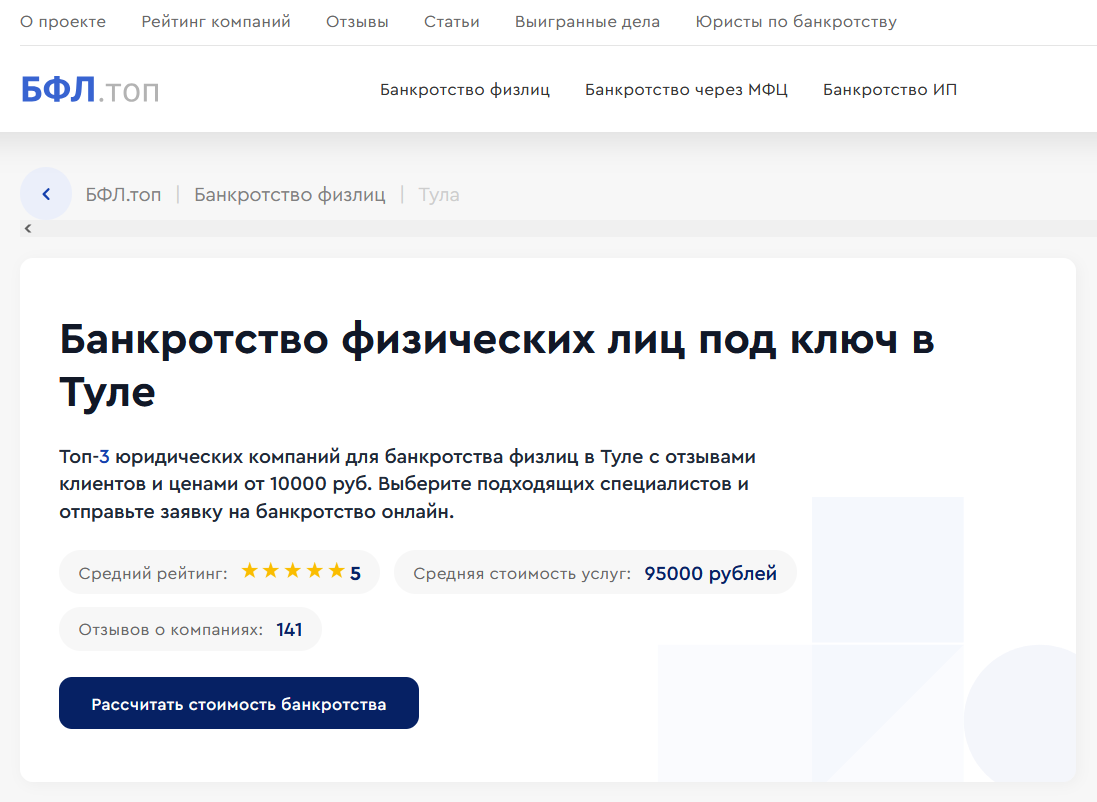This screenshot has height=802, width=1097.
Task: Select Банкротство через МФЦ
Action: [x=686, y=90]
